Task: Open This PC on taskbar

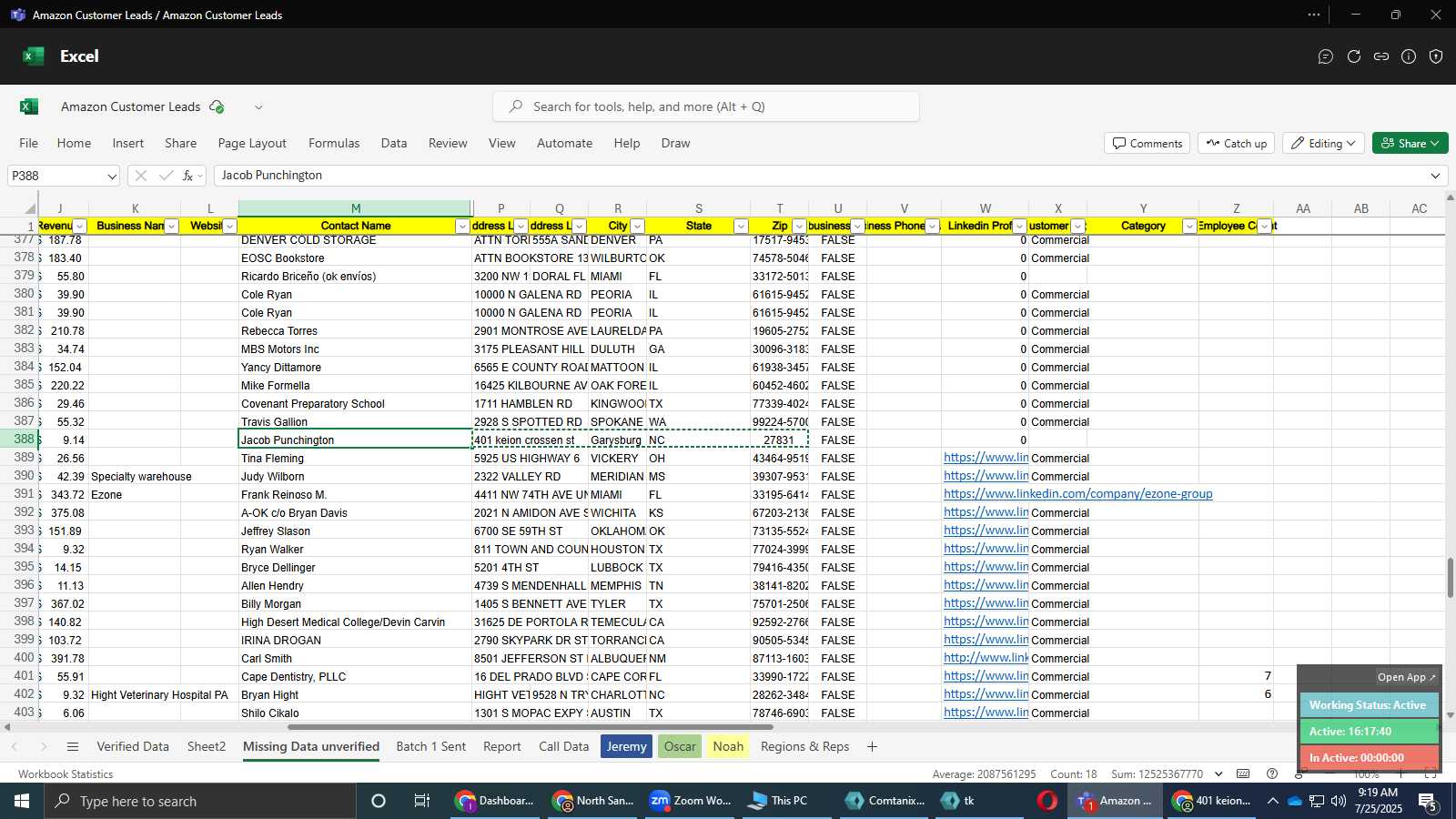Action: pyautogui.click(x=778, y=801)
